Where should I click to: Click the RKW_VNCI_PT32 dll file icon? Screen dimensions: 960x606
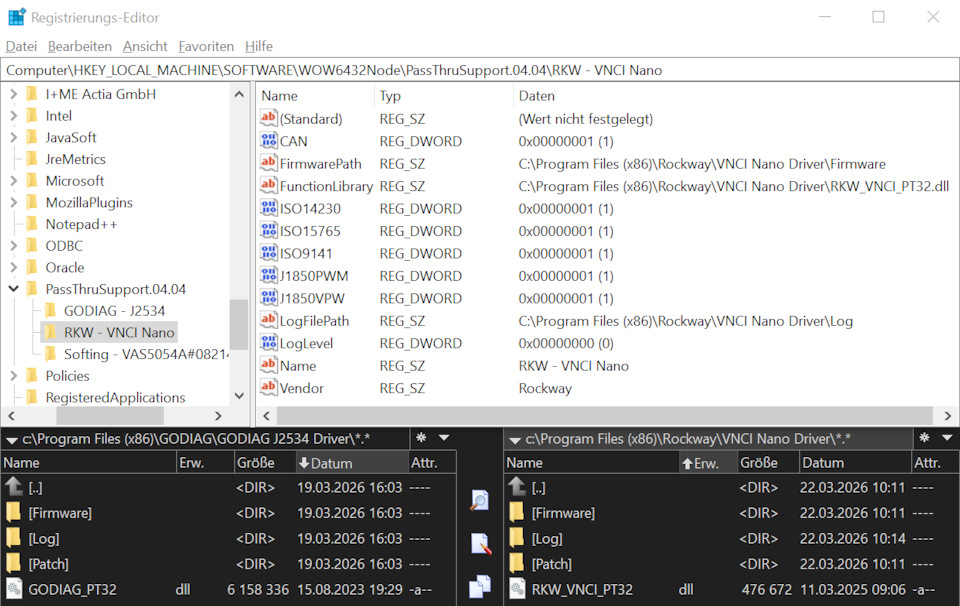pyautogui.click(x=517, y=589)
